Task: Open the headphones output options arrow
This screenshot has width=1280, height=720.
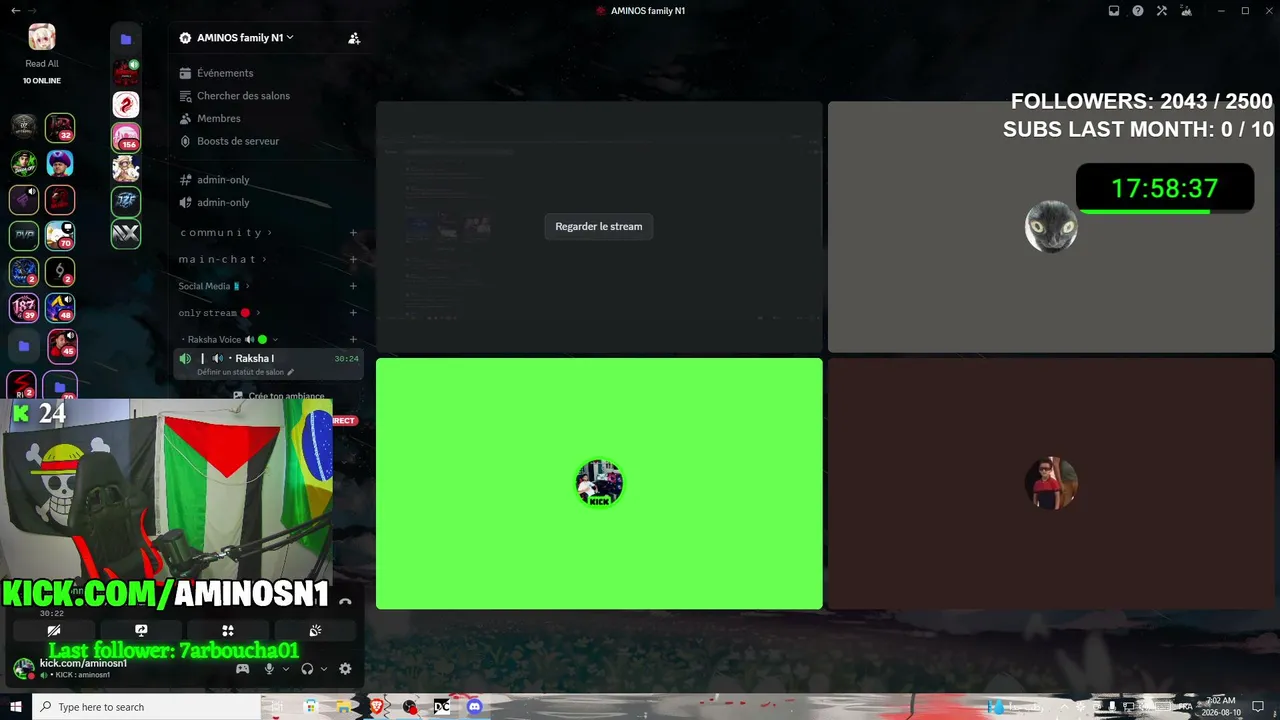Action: click(324, 669)
